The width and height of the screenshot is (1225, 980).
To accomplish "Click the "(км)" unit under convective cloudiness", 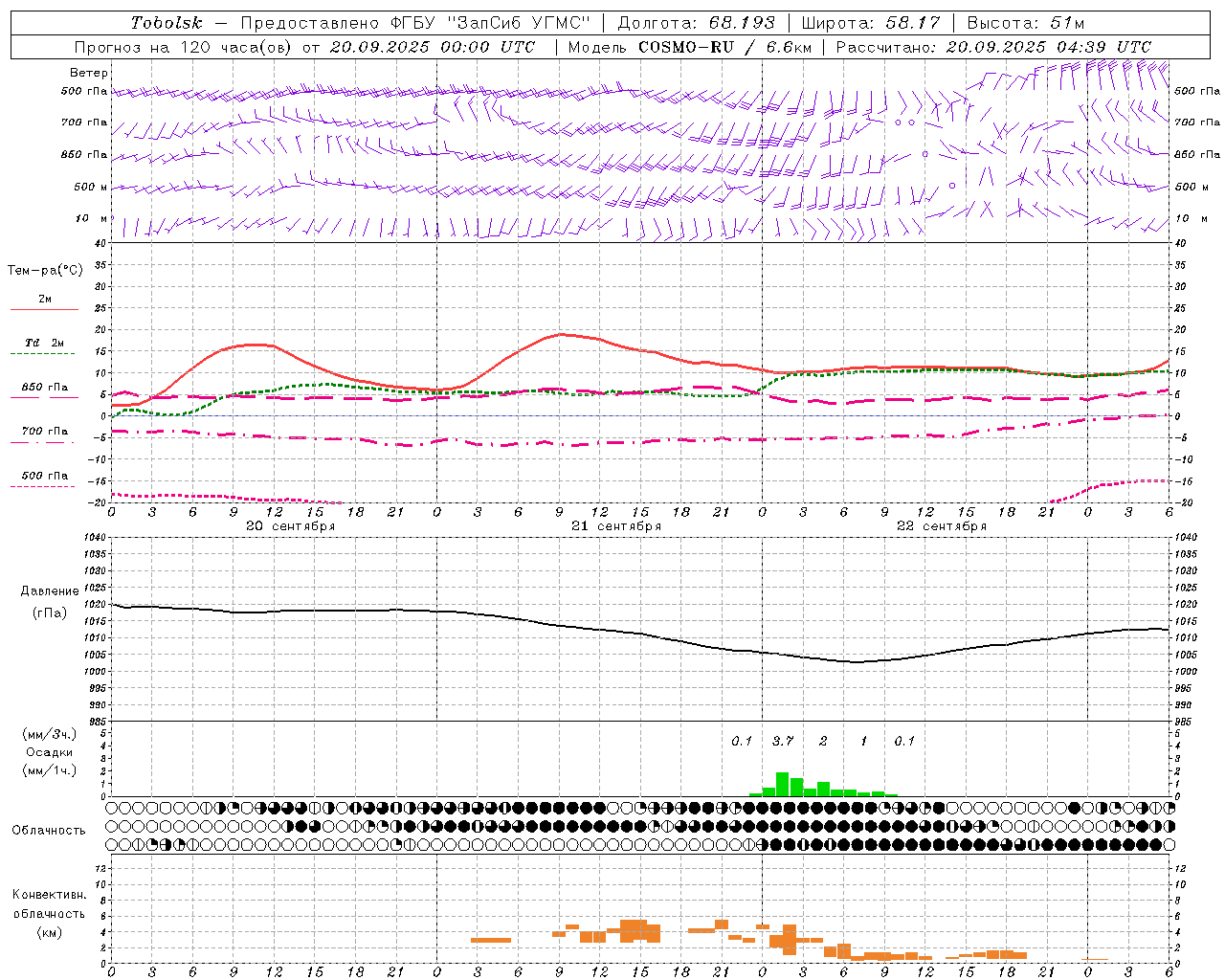I will coord(49,932).
